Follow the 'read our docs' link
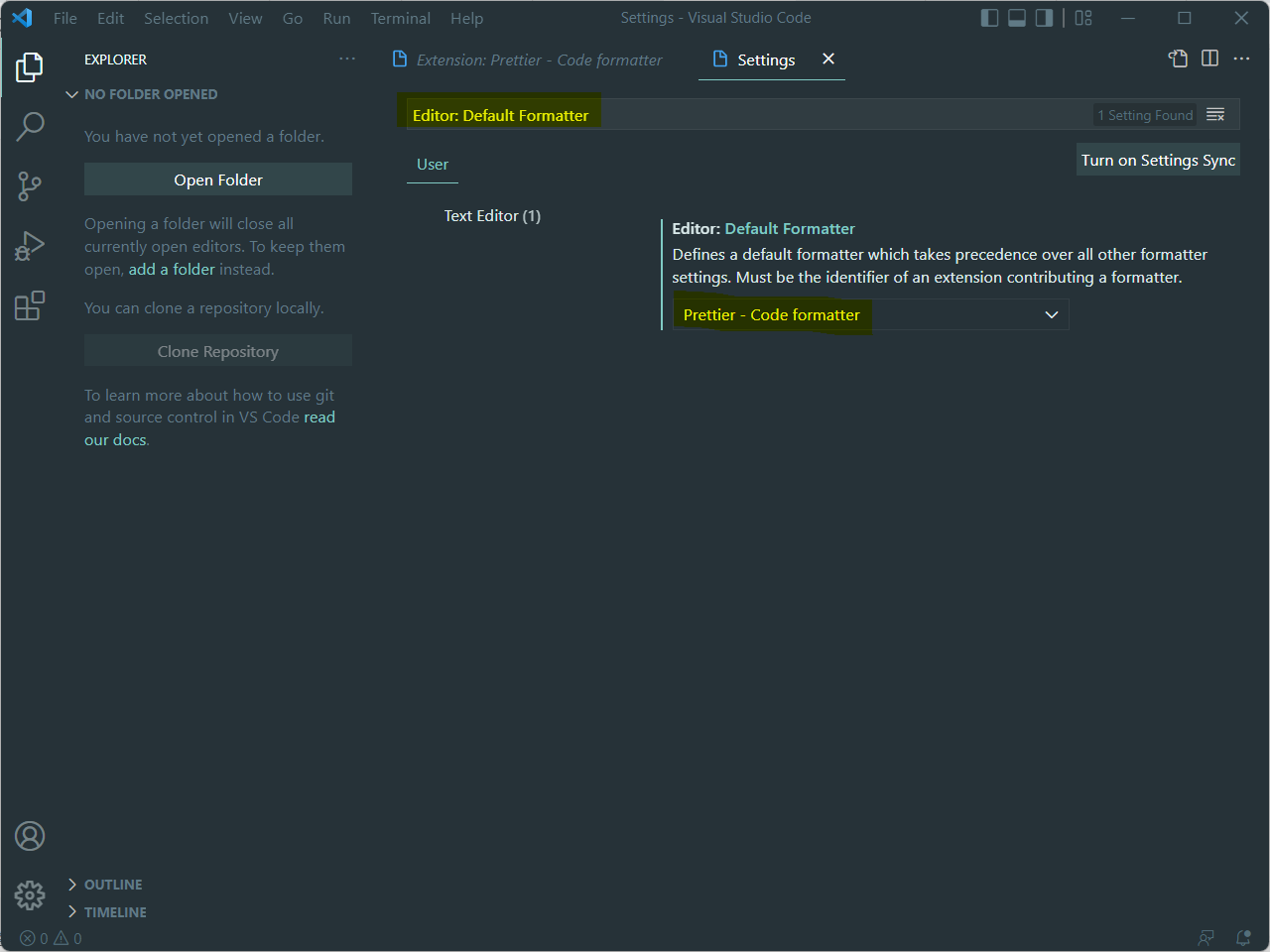The width and height of the screenshot is (1270, 952). 209,428
